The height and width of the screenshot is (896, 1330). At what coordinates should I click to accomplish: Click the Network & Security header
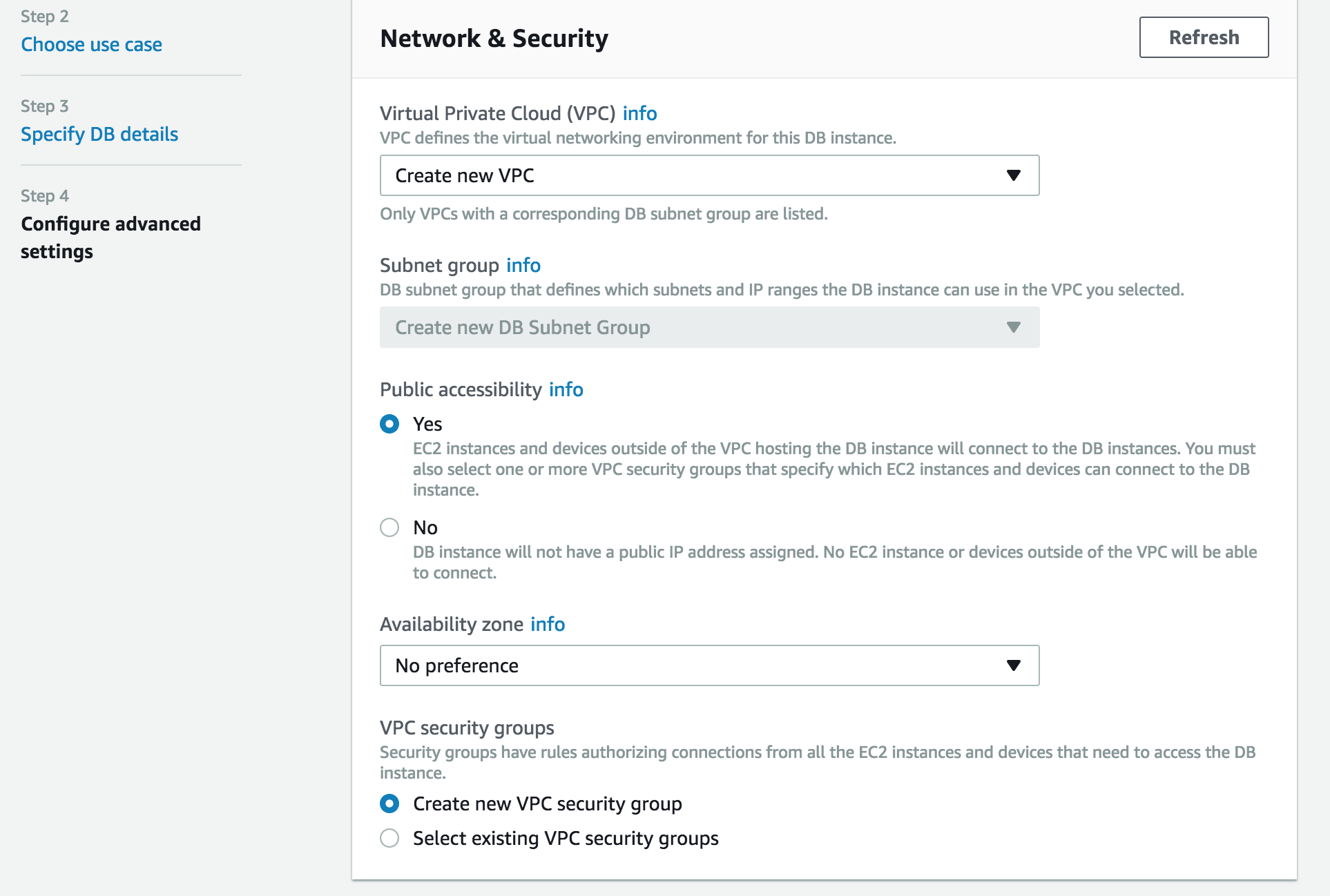pyautogui.click(x=494, y=38)
